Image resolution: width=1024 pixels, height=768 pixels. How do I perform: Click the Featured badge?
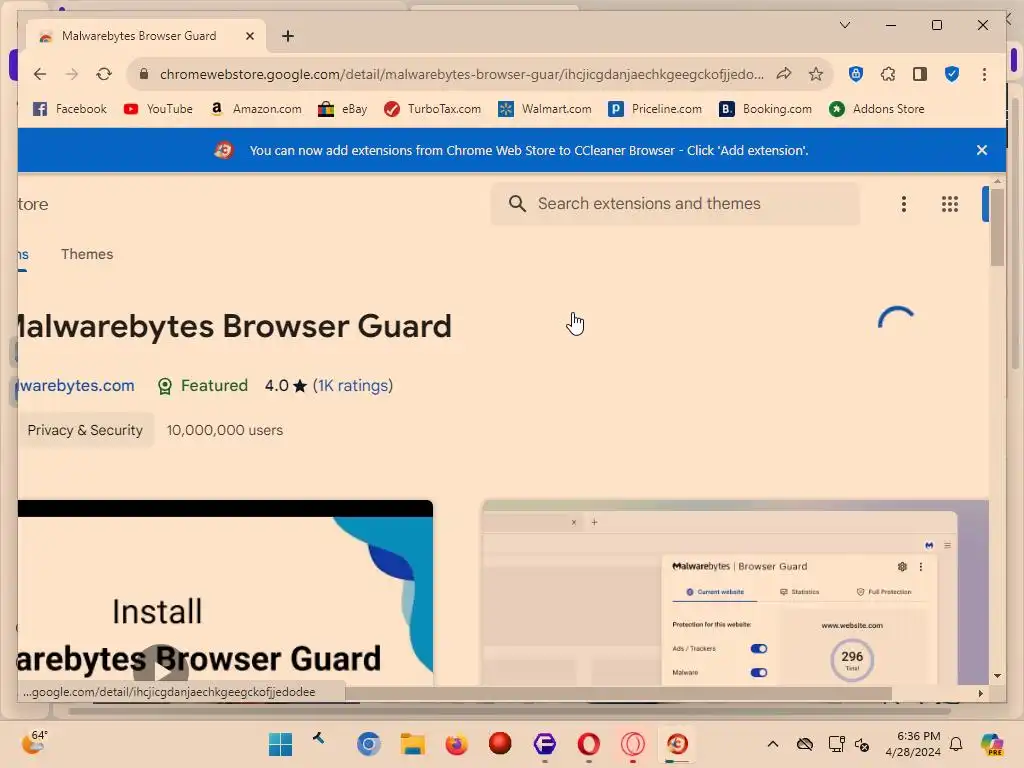[x=202, y=386]
